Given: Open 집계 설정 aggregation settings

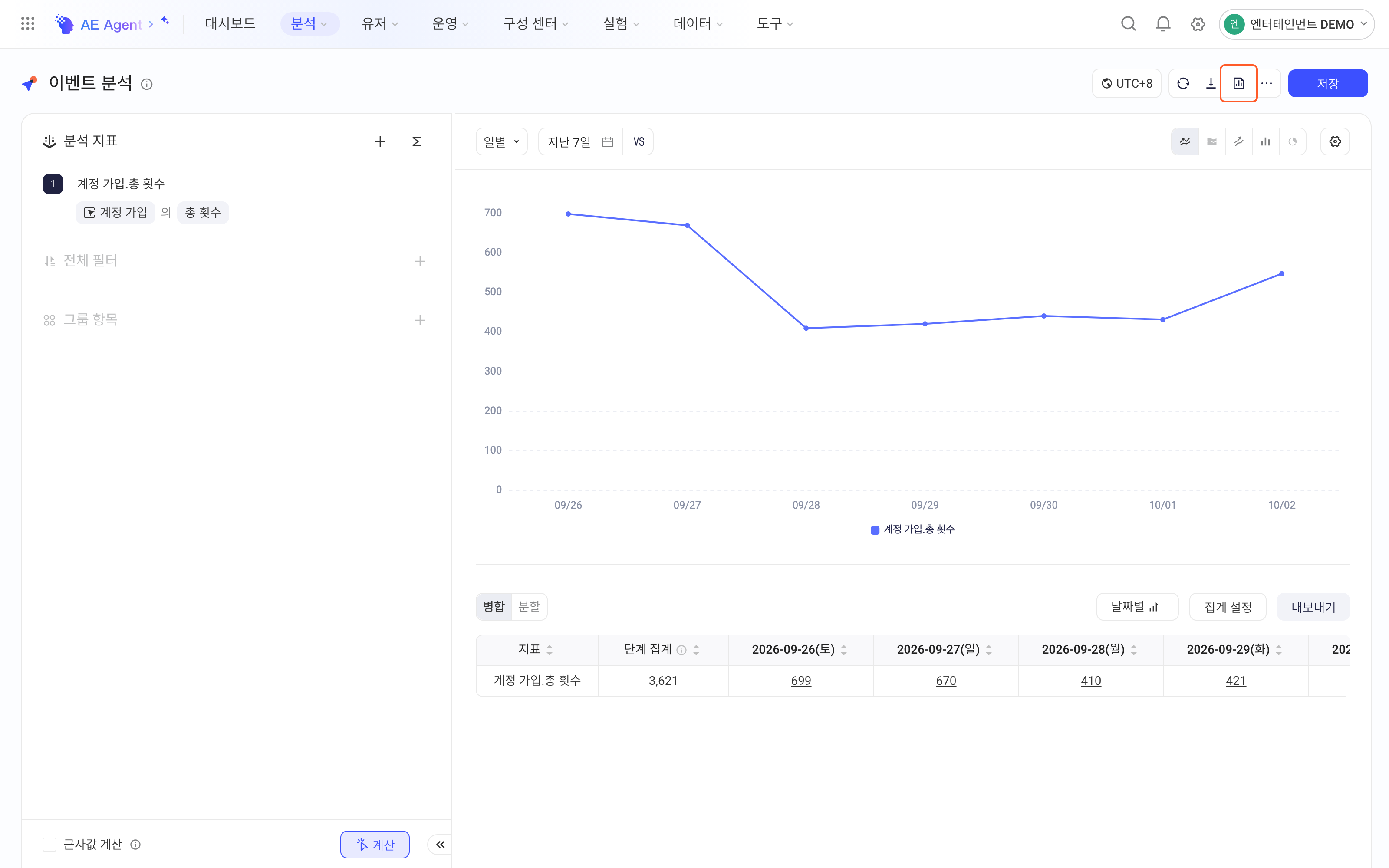Looking at the screenshot, I should tap(1228, 607).
